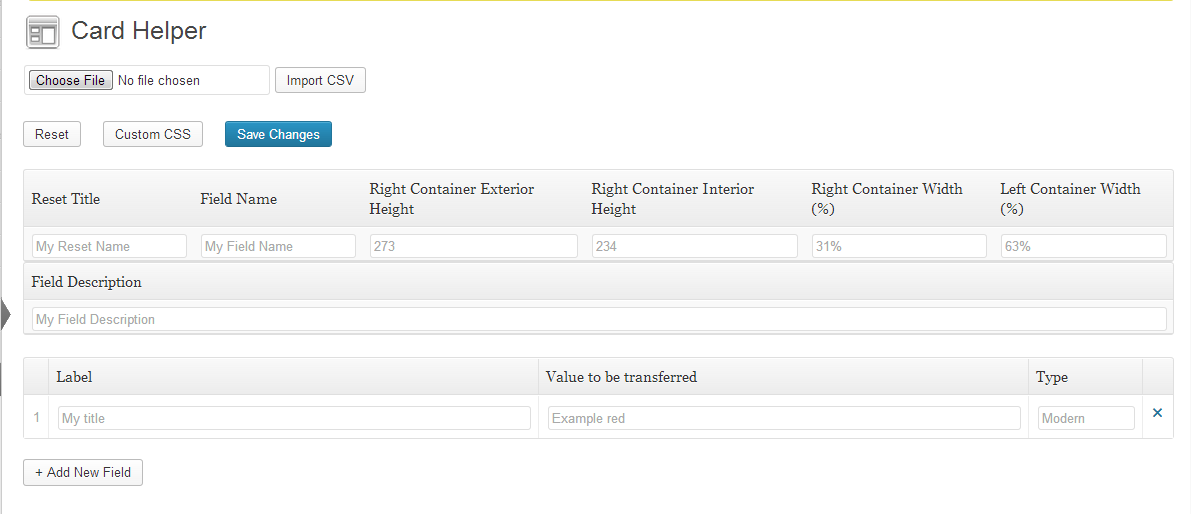Focus the My Reset Name input
The image size is (1191, 514).
pyautogui.click(x=109, y=246)
